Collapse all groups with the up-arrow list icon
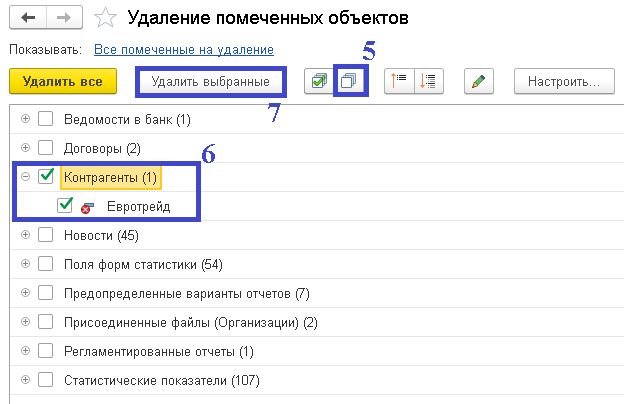Image resolution: width=624 pixels, height=404 pixels. 399,81
